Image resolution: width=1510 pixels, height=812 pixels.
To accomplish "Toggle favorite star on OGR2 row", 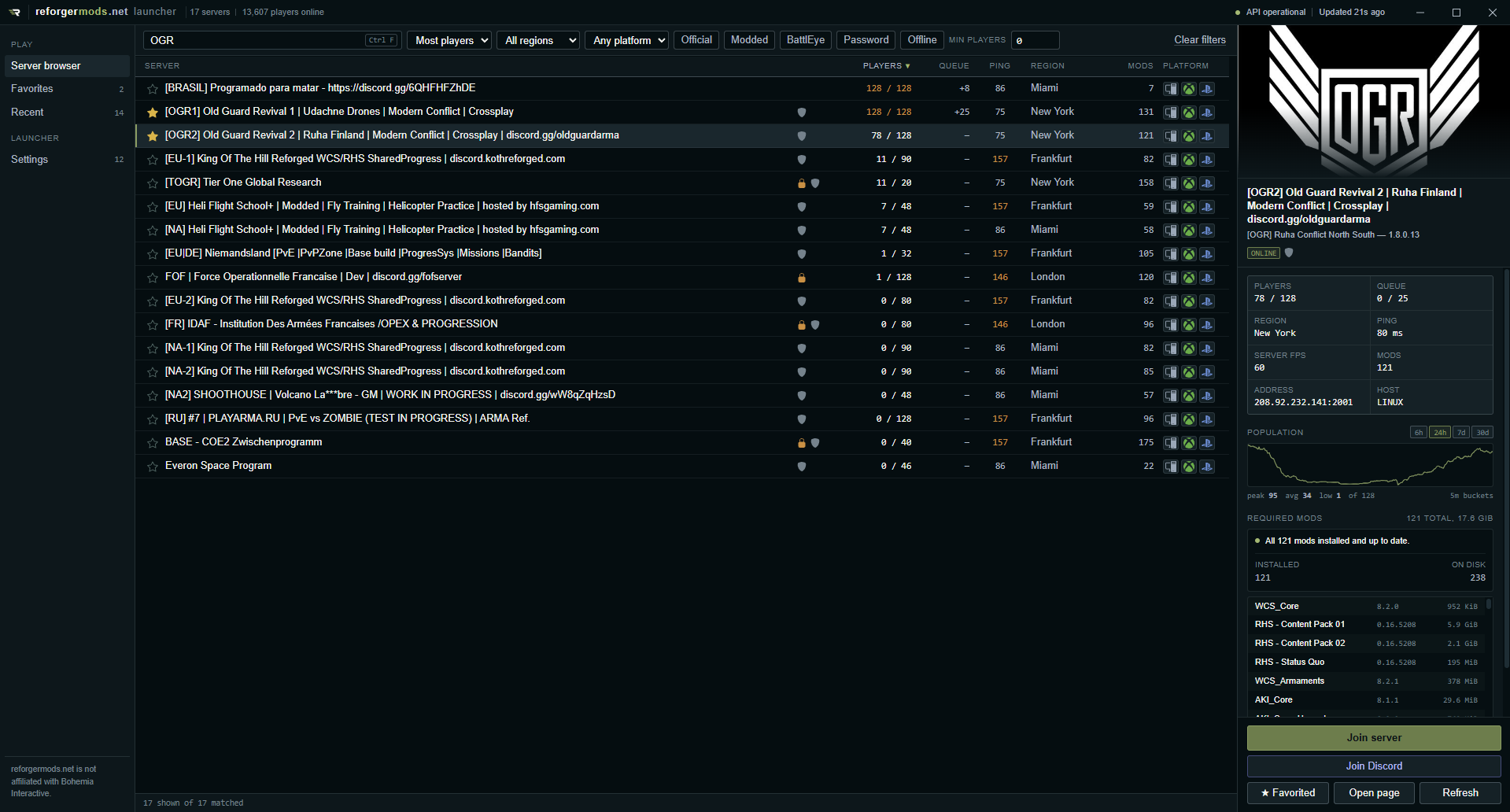I will (153, 135).
